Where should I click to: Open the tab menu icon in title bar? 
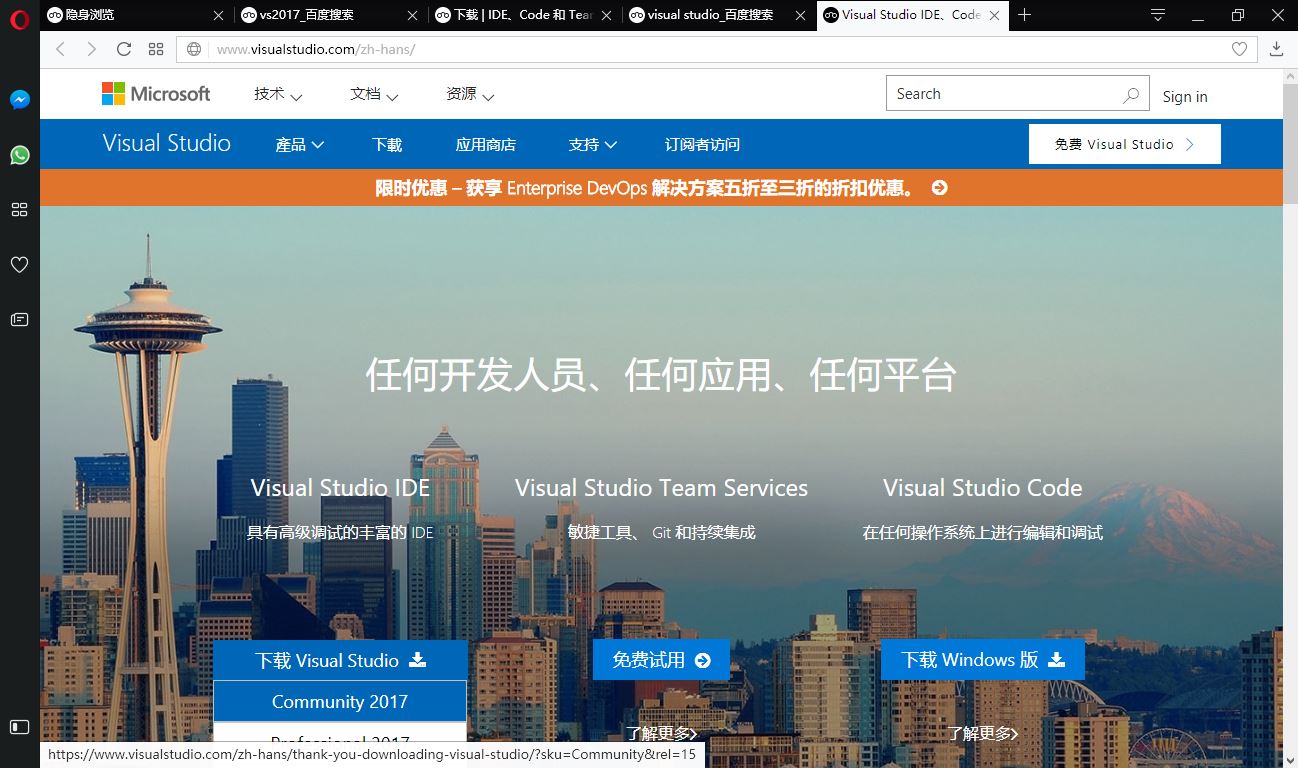[x=1158, y=15]
